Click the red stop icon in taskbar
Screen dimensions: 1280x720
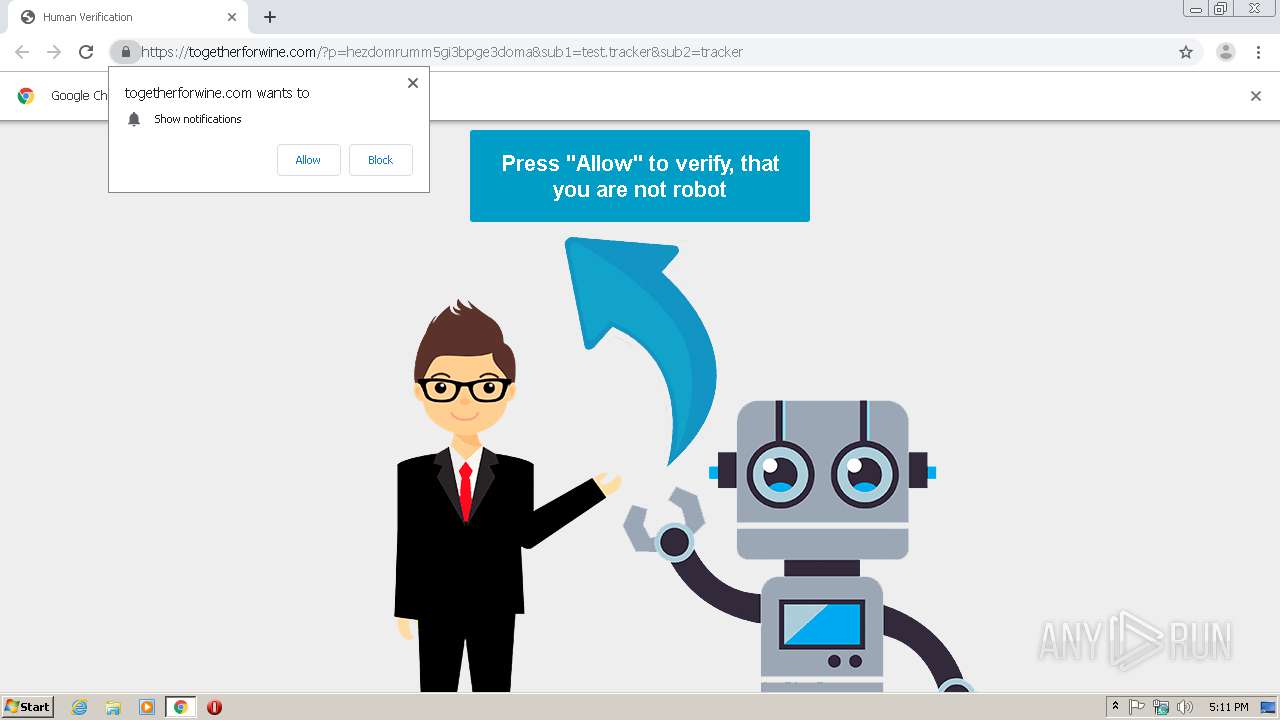coord(214,707)
